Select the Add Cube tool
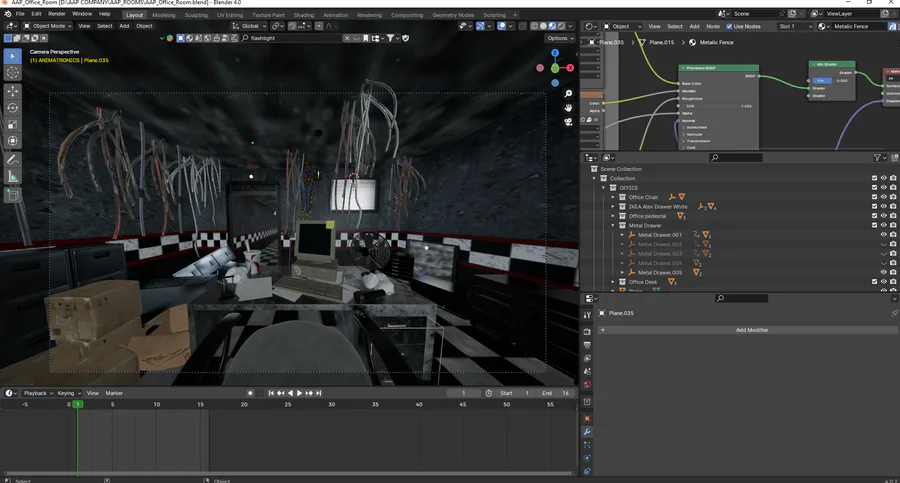This screenshot has width=900, height=483. tap(13, 196)
